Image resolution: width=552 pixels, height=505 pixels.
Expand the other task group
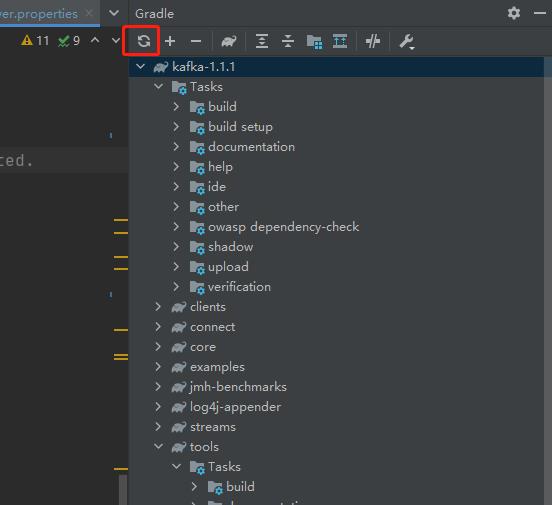tap(176, 207)
